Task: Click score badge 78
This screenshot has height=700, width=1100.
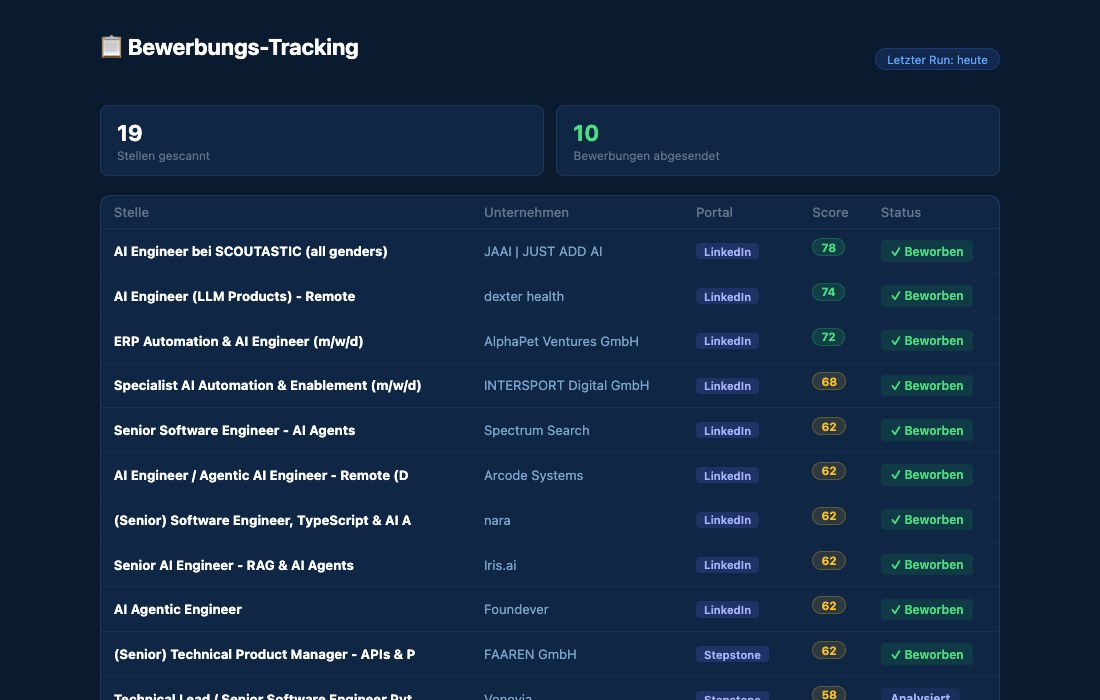Action: [x=829, y=248]
